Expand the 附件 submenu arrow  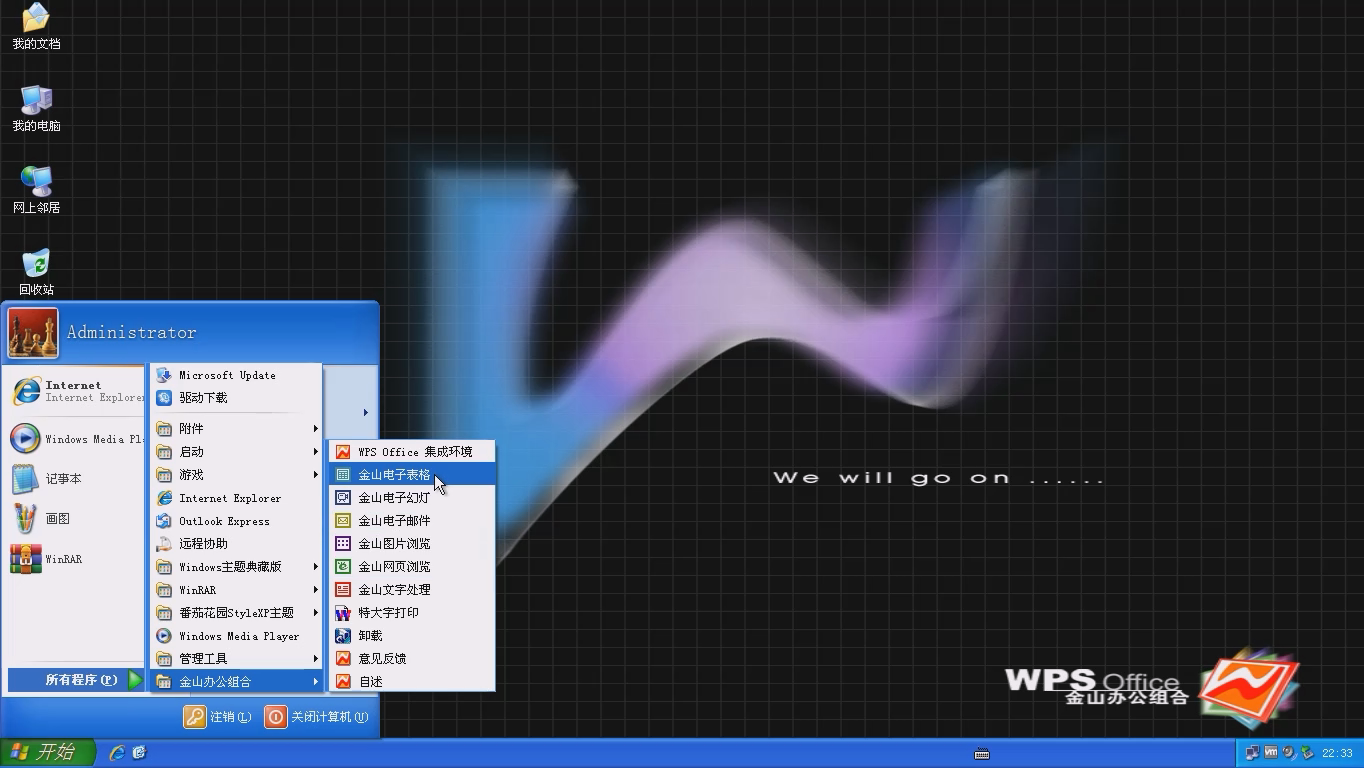click(315, 429)
